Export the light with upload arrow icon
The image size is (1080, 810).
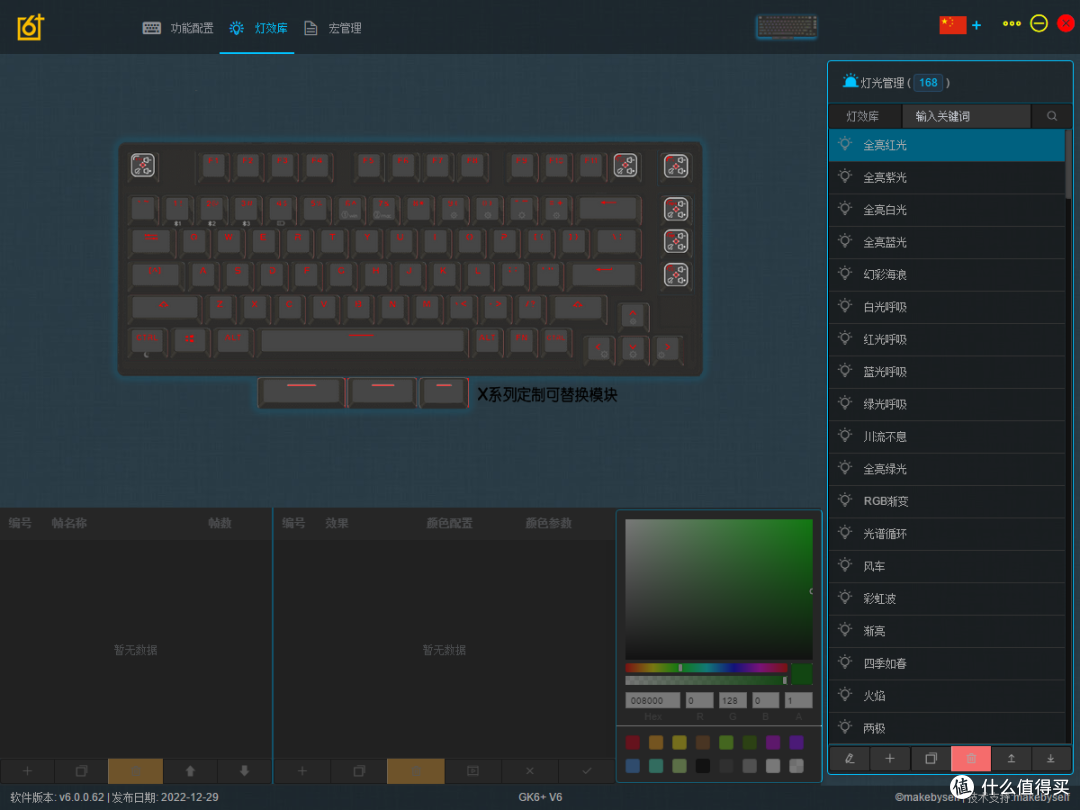1011,758
